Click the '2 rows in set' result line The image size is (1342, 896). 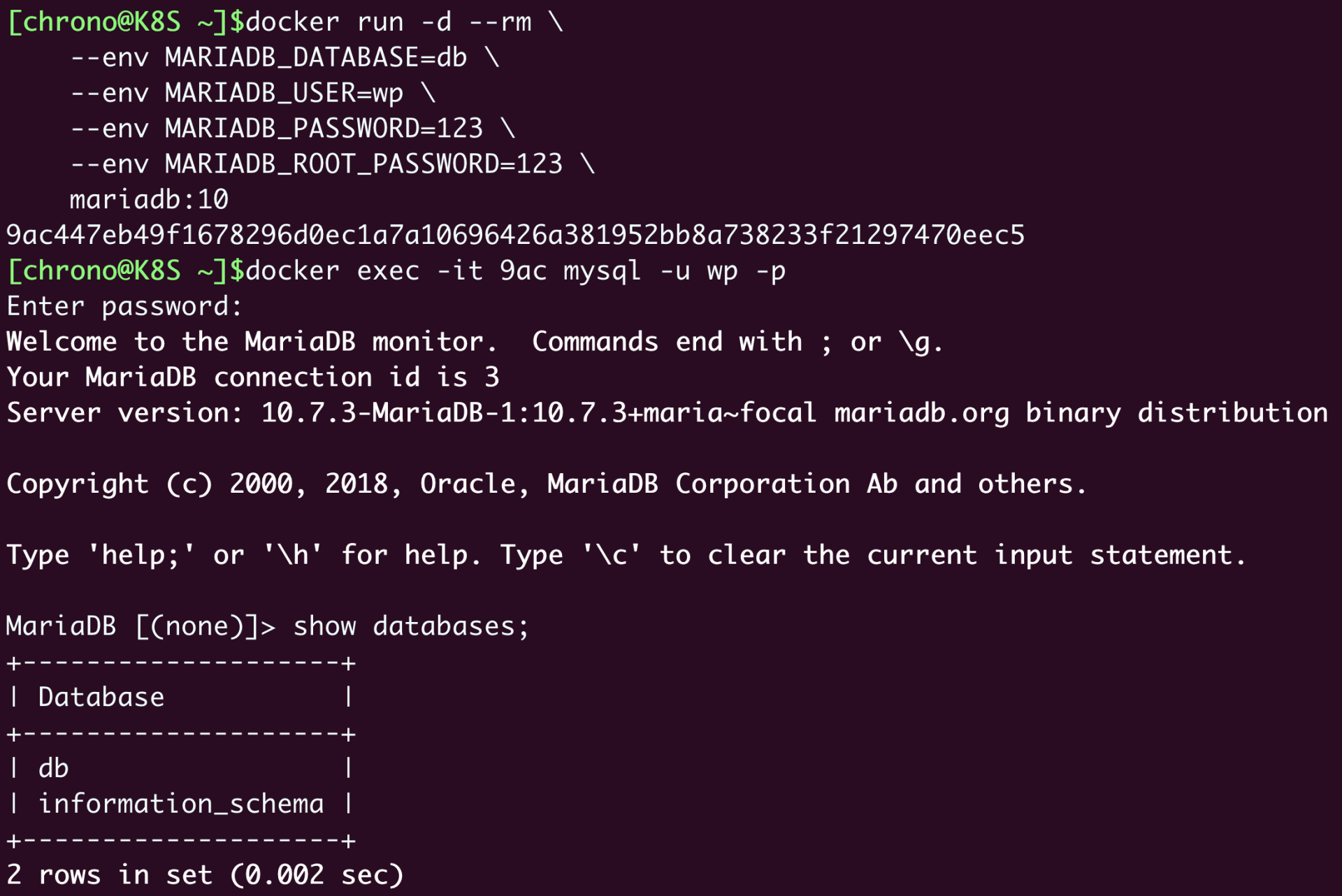tap(205, 875)
